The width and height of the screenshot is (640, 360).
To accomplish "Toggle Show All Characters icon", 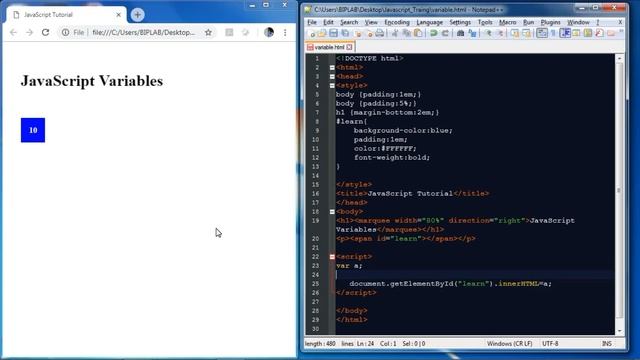I will (553, 33).
